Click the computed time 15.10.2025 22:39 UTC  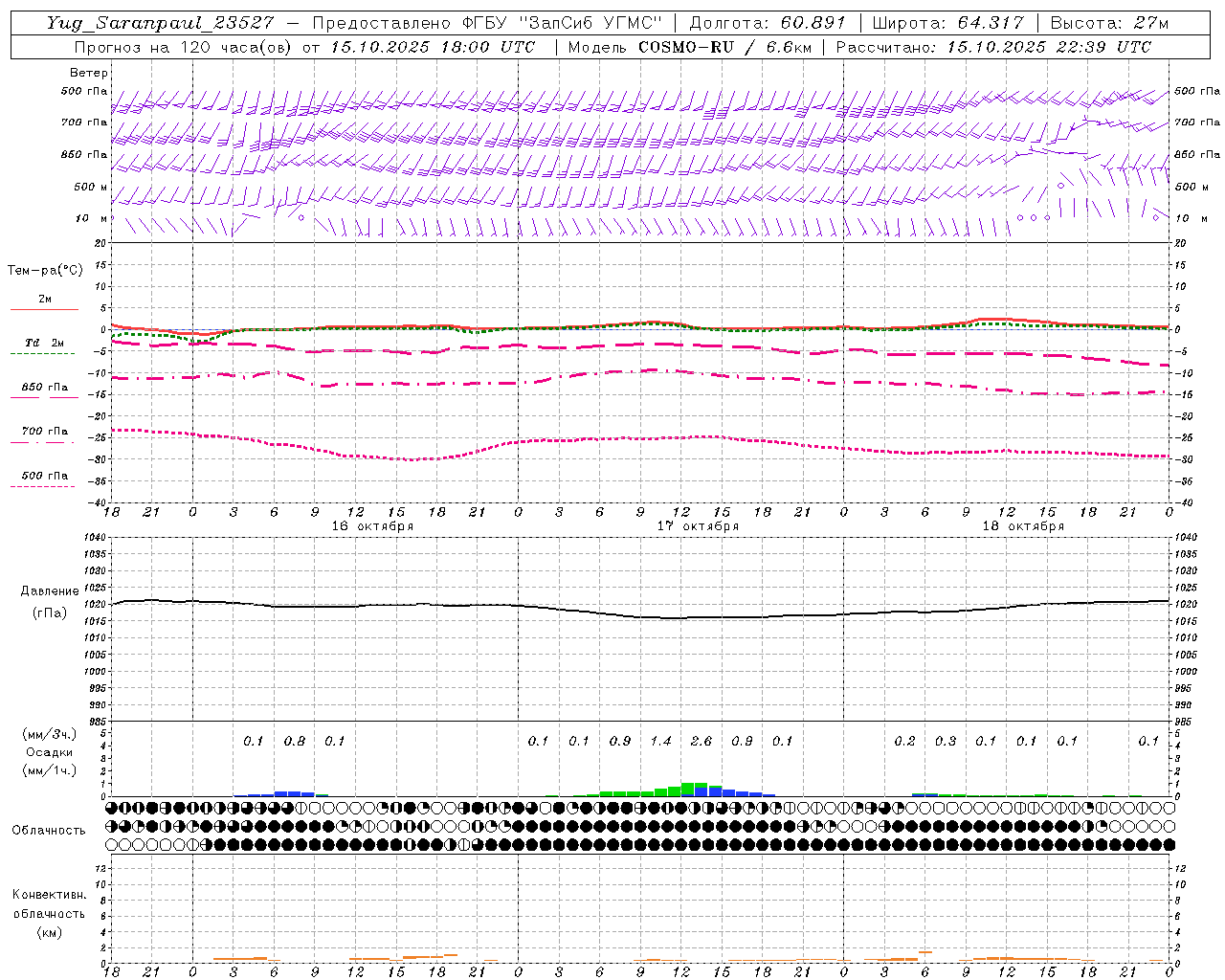point(1049,47)
